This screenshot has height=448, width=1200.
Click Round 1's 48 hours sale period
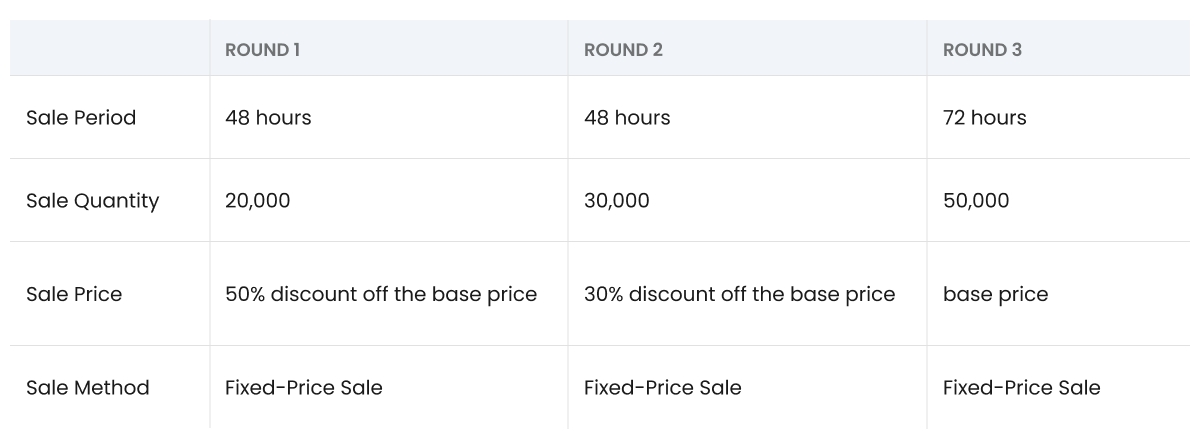tap(268, 118)
